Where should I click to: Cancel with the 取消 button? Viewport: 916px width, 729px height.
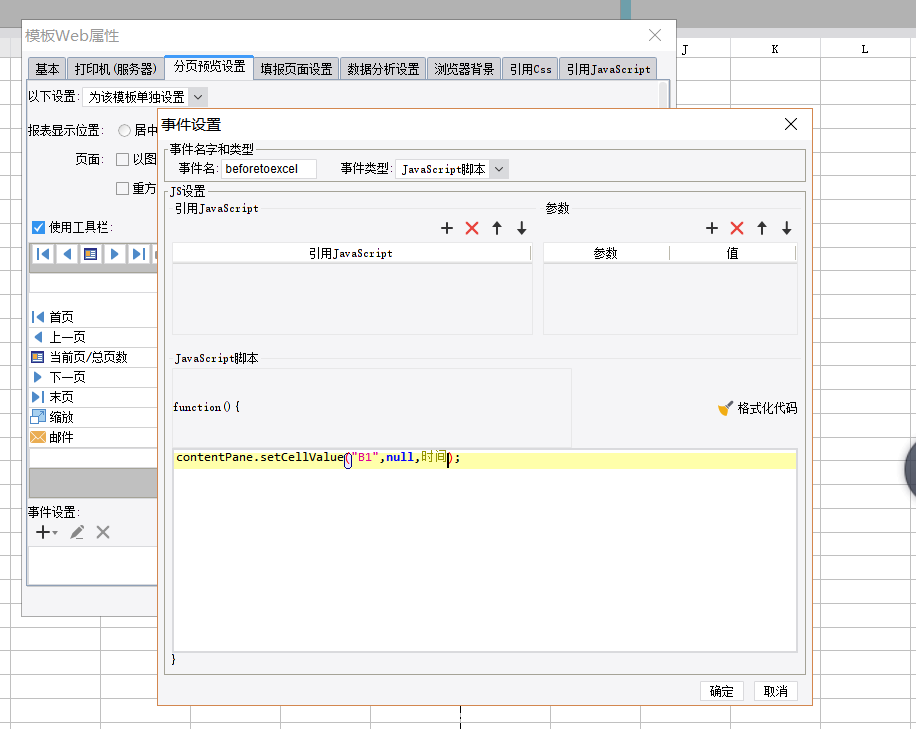[775, 691]
